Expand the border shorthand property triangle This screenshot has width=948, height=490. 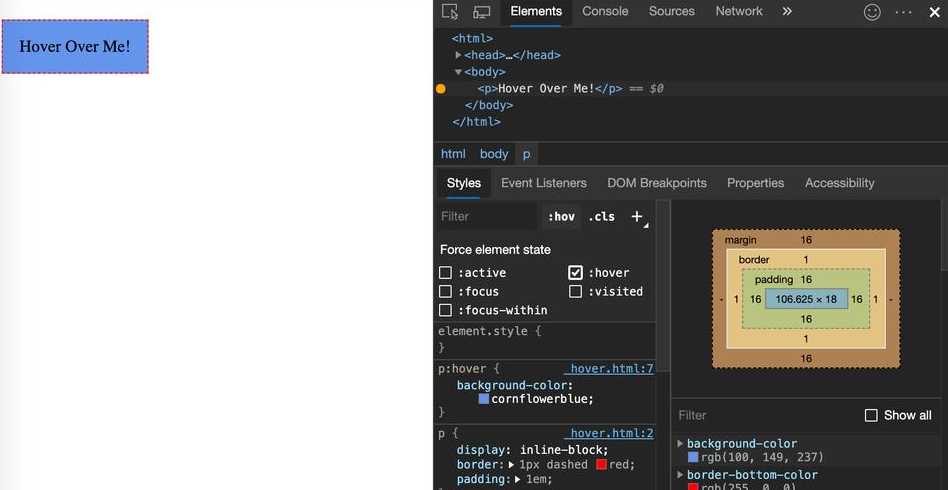click(x=511, y=465)
